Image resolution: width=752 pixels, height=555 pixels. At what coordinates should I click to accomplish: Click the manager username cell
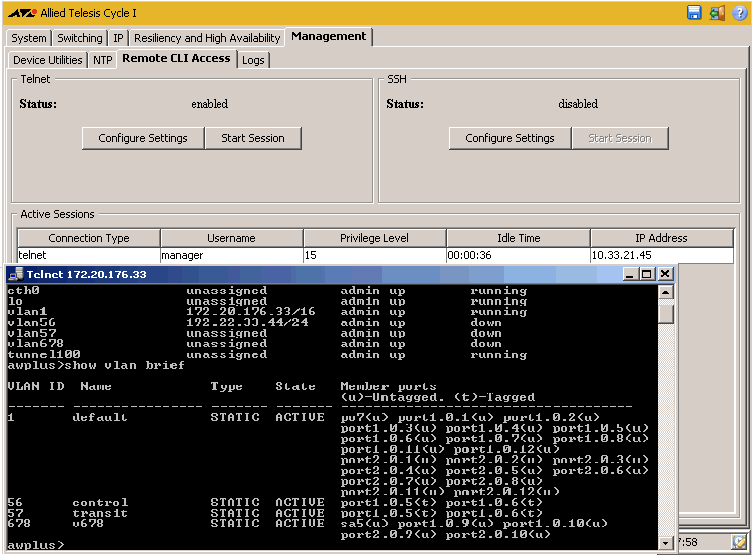point(231,255)
